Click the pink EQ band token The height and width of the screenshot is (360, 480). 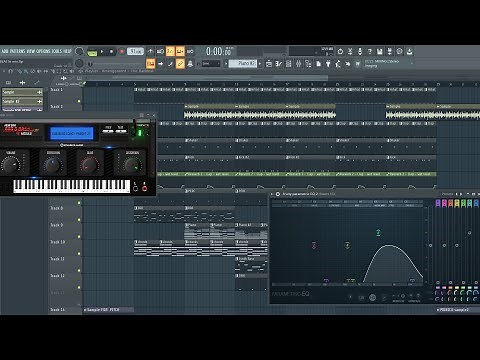pos(314,246)
